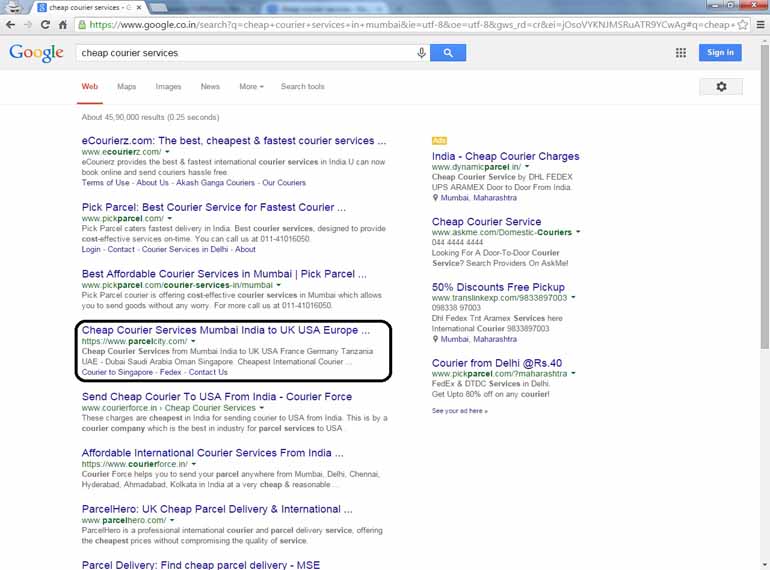Open search settings gear
Image resolution: width=770 pixels, height=570 pixels.
pyautogui.click(x=721, y=87)
